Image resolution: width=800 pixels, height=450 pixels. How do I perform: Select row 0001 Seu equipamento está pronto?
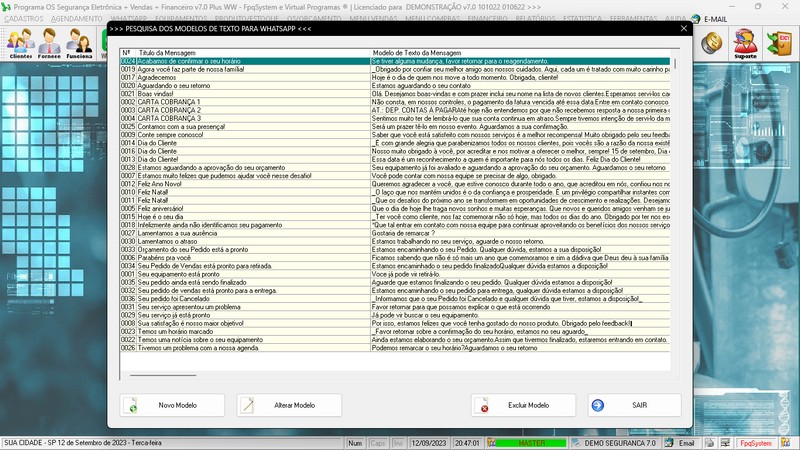tap(395, 274)
